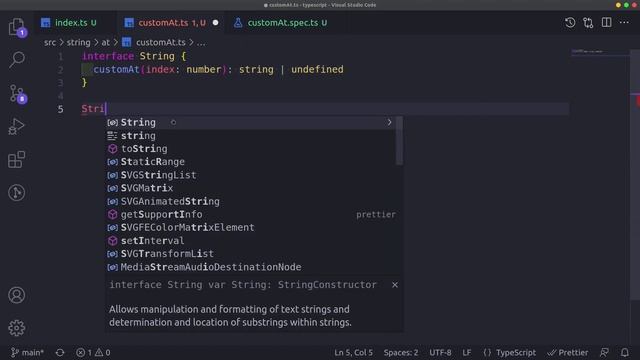Image resolution: width=640 pixels, height=360 pixels.
Task: Select the SVGStringList suggestion
Action: (250, 175)
